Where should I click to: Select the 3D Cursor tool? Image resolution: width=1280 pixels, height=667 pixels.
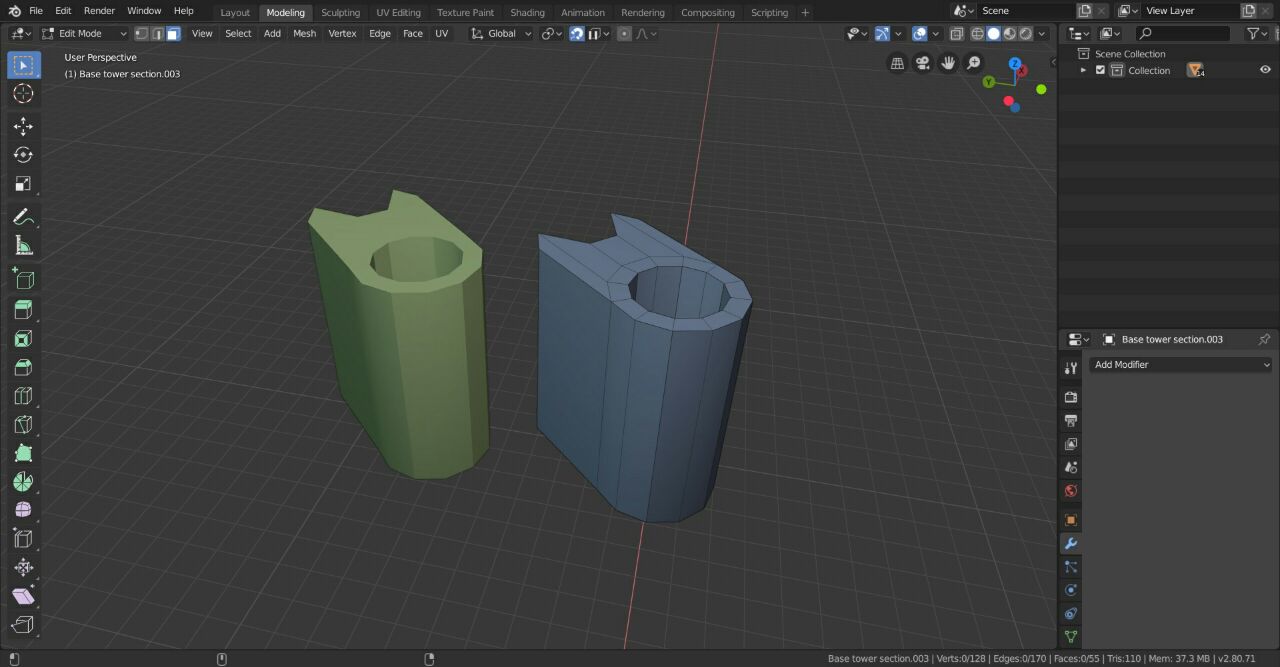(23, 94)
